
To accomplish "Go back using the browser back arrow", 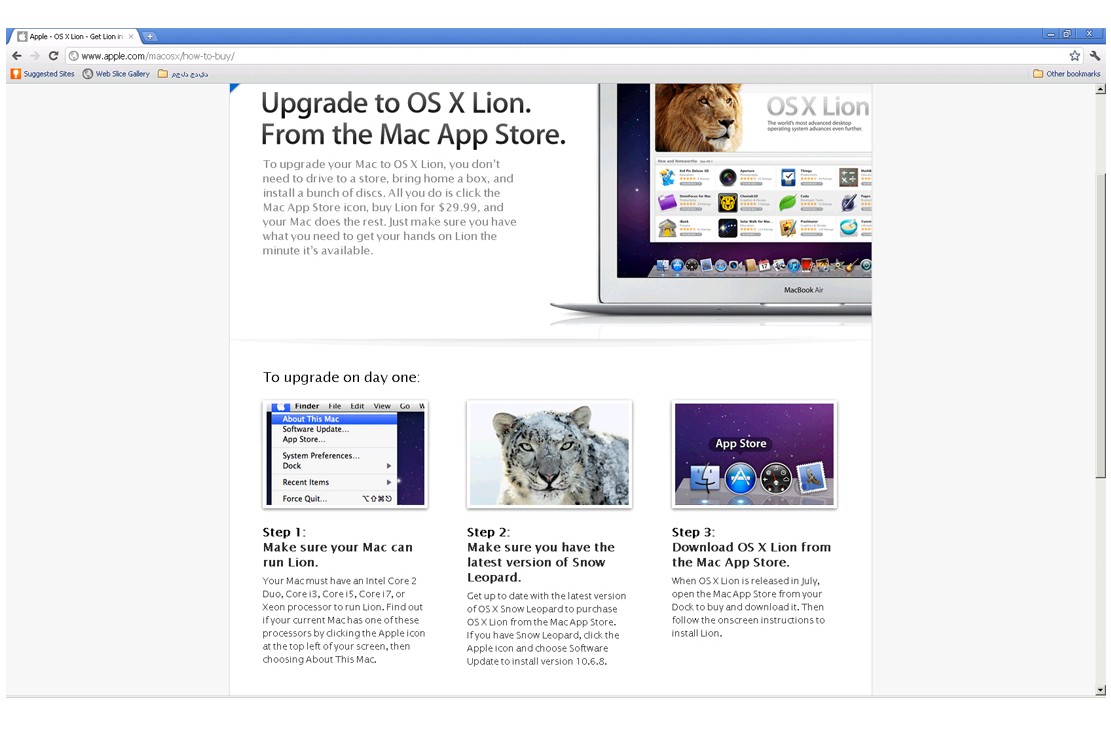I will [17, 56].
